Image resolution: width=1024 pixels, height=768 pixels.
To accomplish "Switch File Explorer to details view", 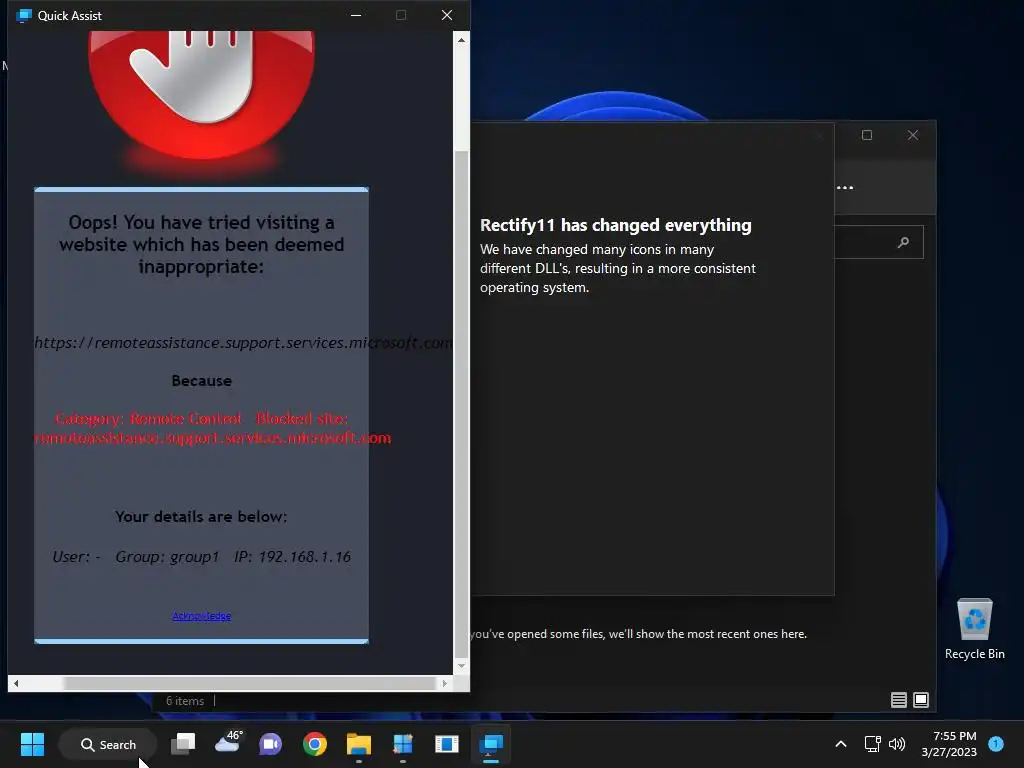I will [899, 700].
